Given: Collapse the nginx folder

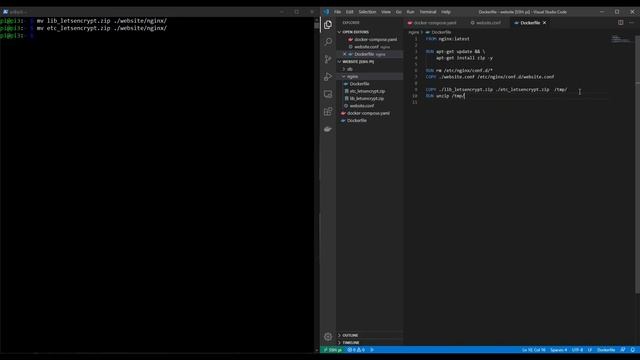Looking at the screenshot, I should (x=352, y=76).
